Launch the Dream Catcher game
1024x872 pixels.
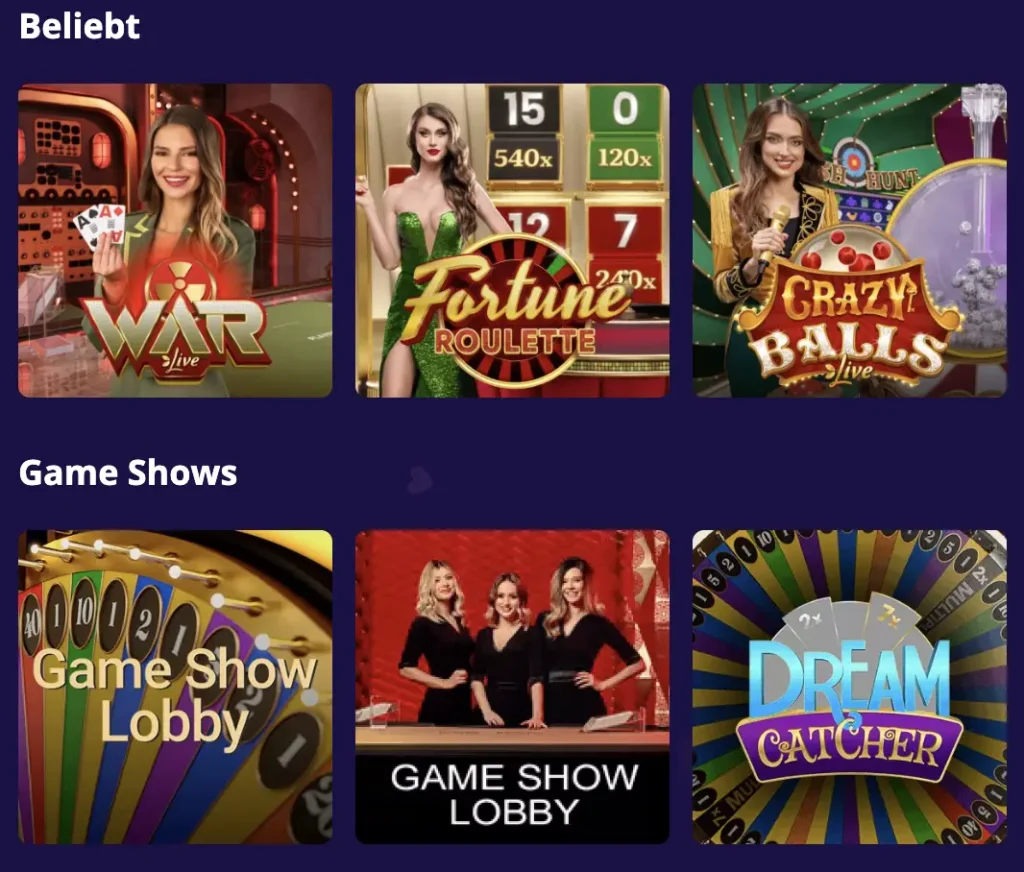pyautogui.click(x=850, y=686)
